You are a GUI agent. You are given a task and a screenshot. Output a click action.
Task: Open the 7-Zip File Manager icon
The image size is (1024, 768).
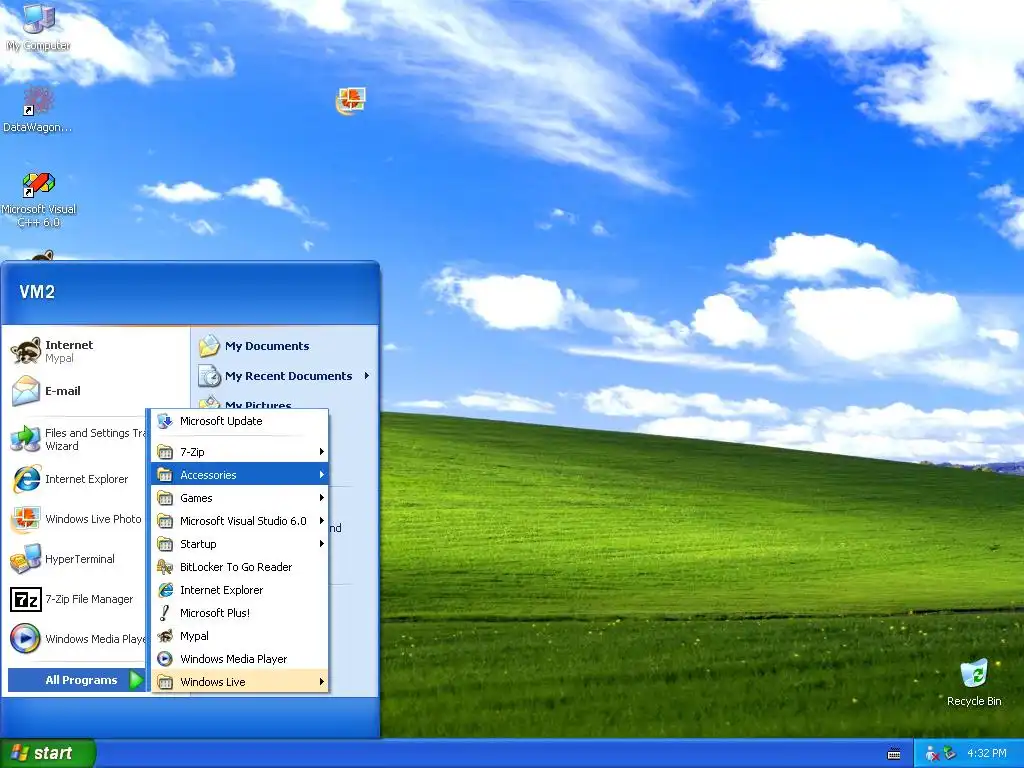[26, 599]
